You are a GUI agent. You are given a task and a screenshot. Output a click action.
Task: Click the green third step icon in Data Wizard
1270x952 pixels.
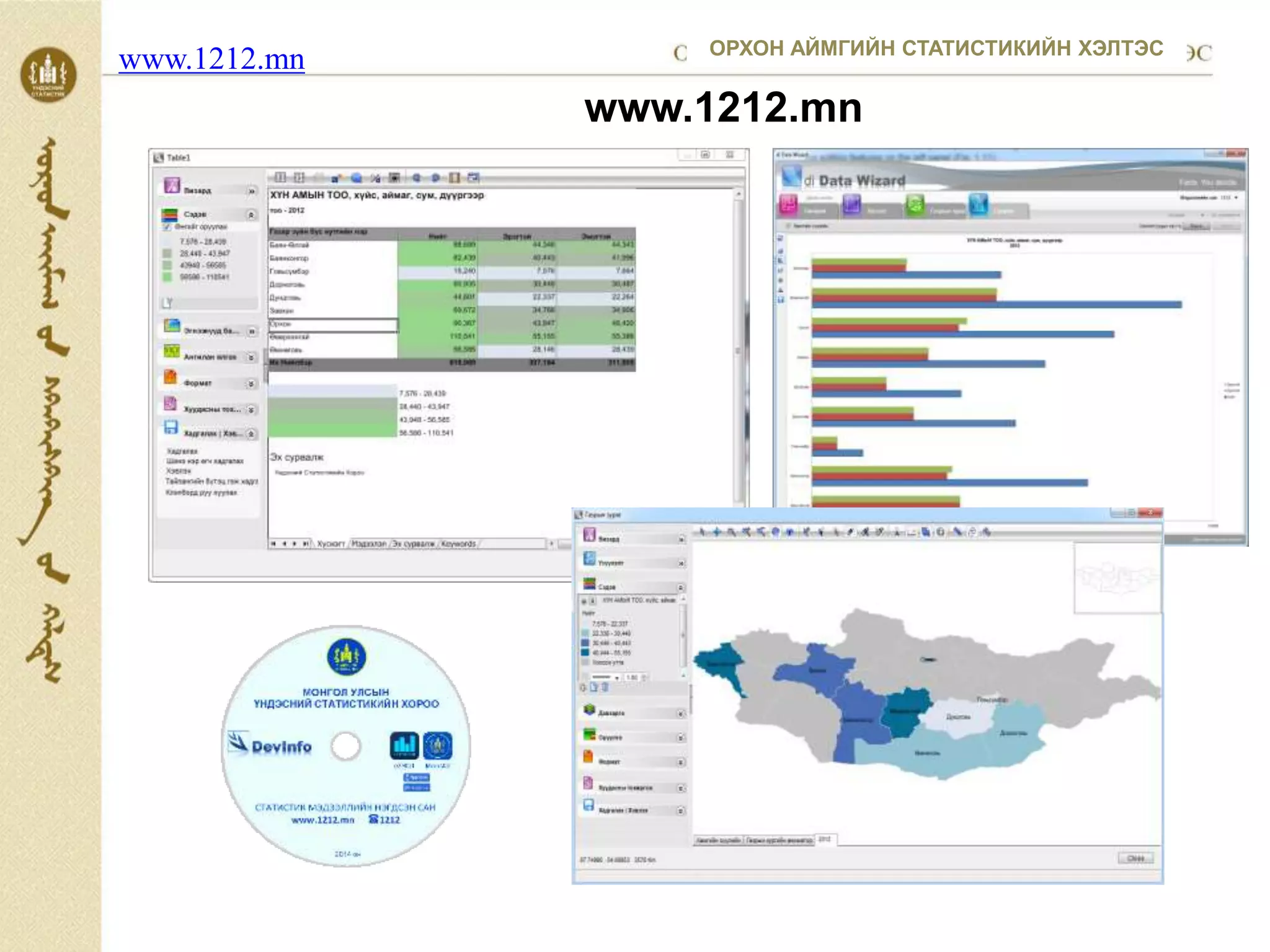pyautogui.click(x=915, y=204)
